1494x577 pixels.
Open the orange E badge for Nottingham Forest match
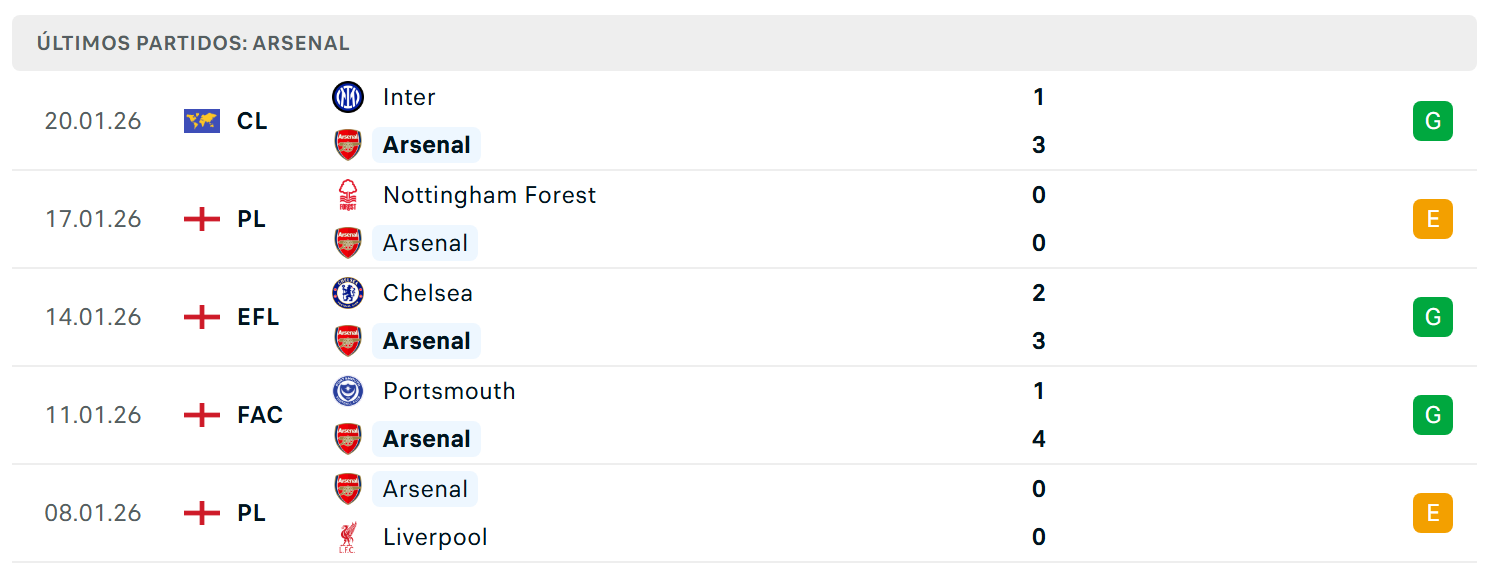tap(1432, 219)
